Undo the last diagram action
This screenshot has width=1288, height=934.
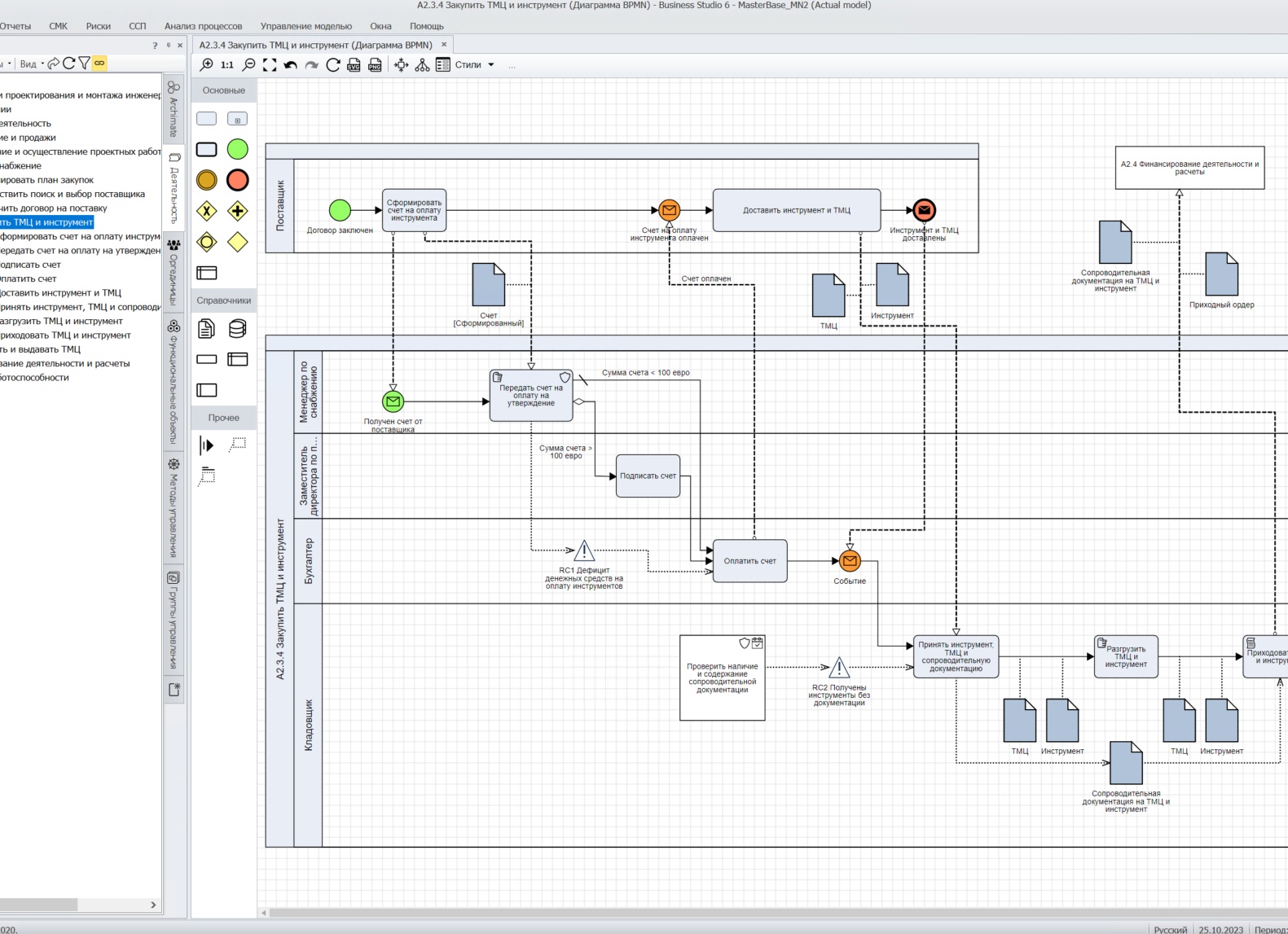290,65
